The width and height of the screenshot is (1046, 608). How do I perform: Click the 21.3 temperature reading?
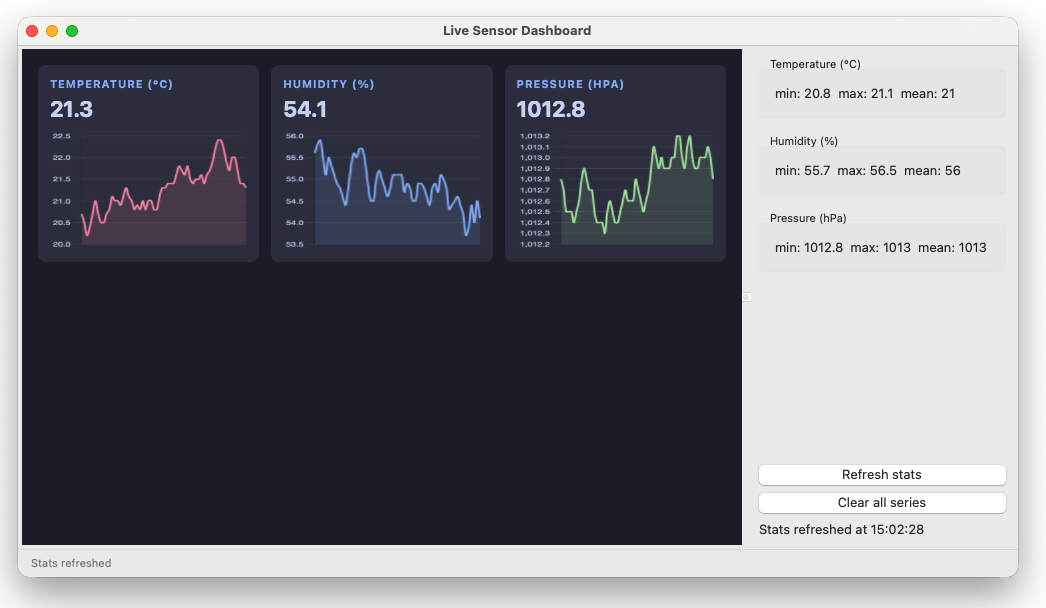coord(71,109)
